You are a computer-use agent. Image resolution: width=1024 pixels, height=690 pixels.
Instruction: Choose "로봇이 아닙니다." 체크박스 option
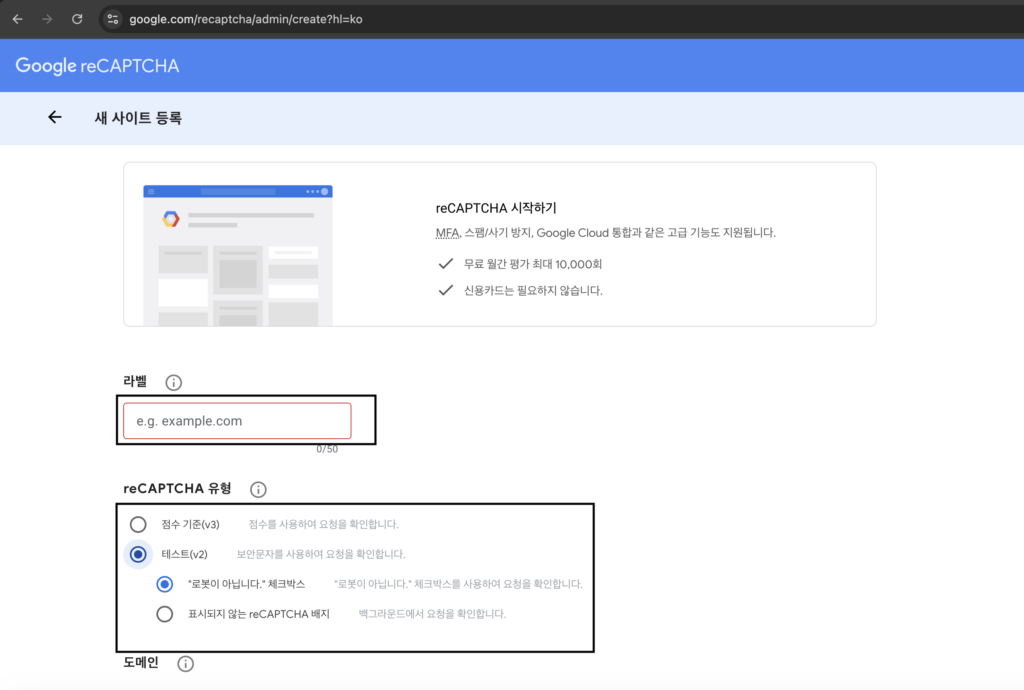point(165,584)
